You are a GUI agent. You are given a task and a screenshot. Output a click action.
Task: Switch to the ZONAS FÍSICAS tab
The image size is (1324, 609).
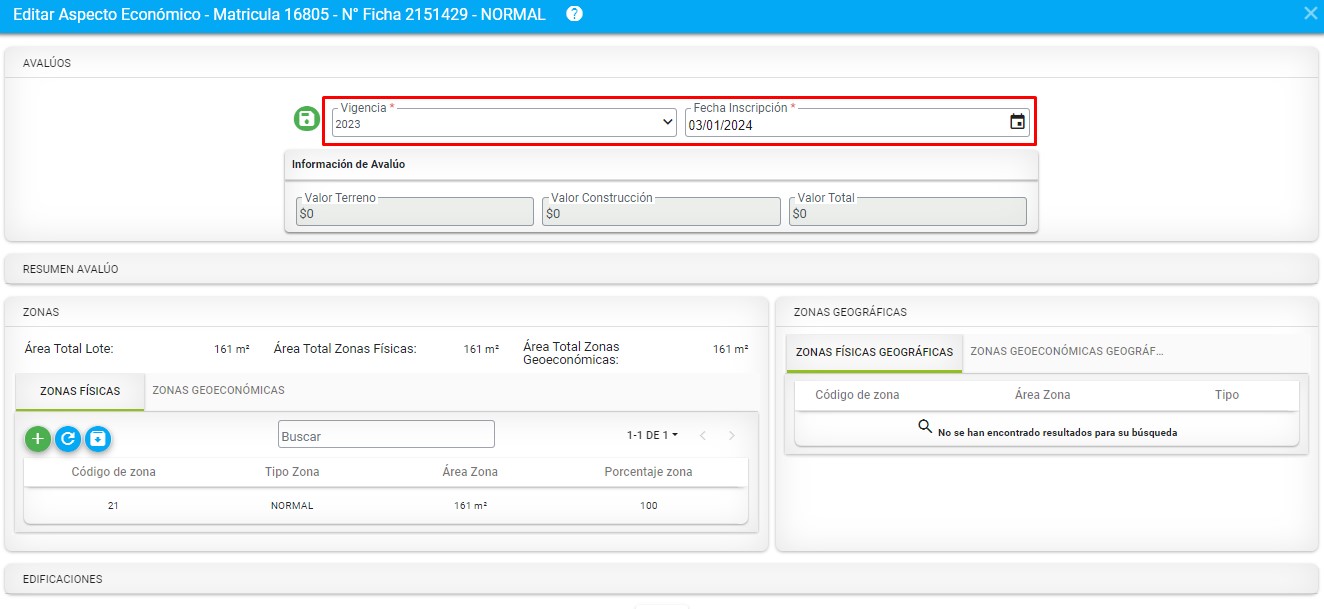point(80,391)
